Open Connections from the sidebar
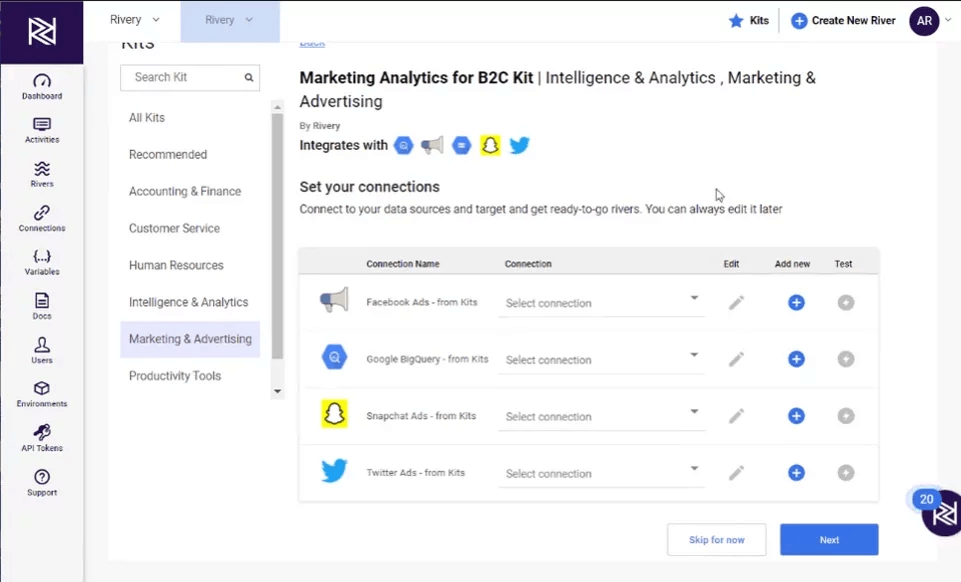961x582 pixels. coord(42,219)
